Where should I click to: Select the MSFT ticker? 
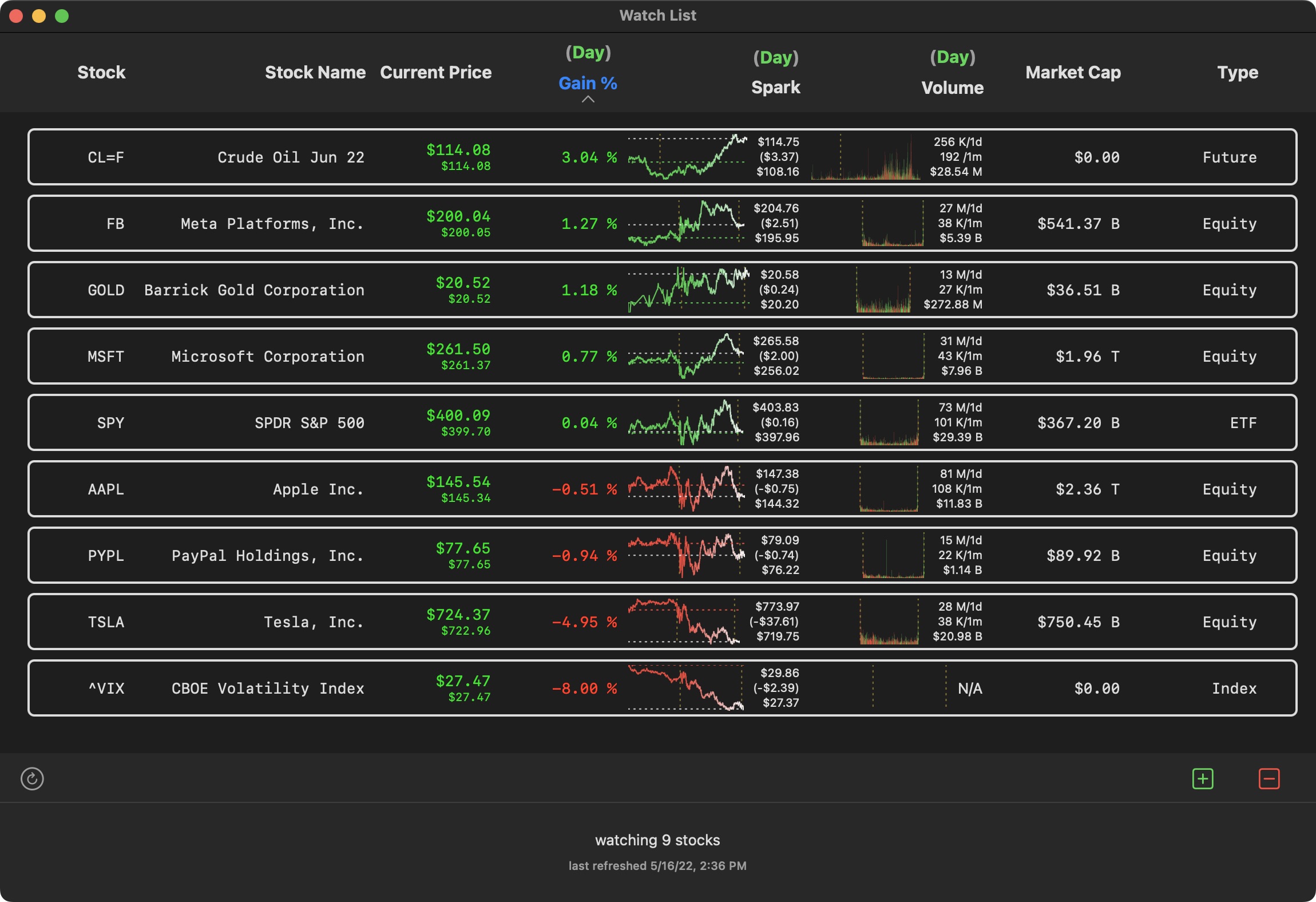click(106, 357)
